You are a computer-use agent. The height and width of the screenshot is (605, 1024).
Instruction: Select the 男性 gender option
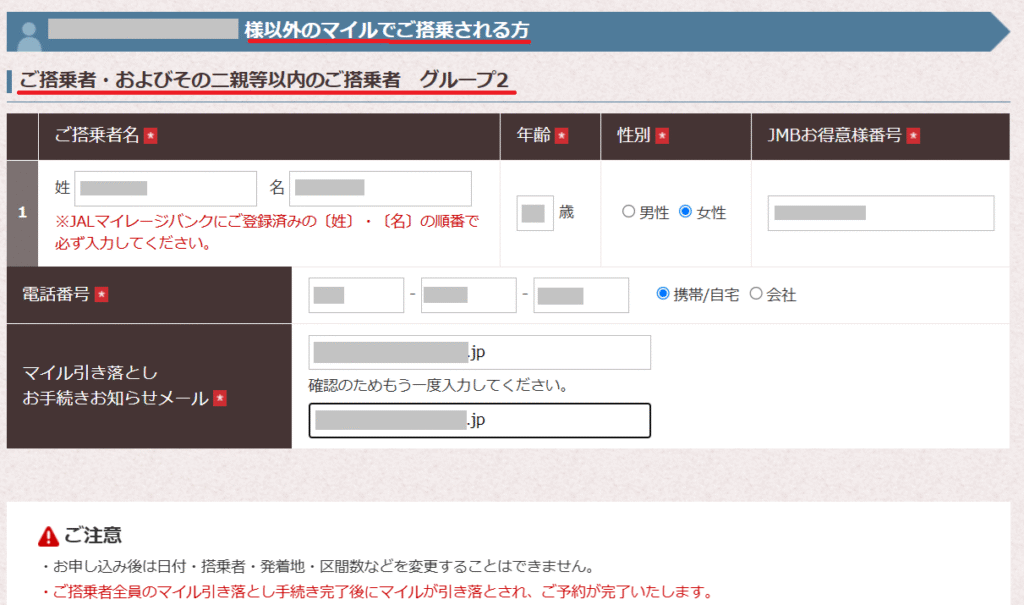pos(628,212)
